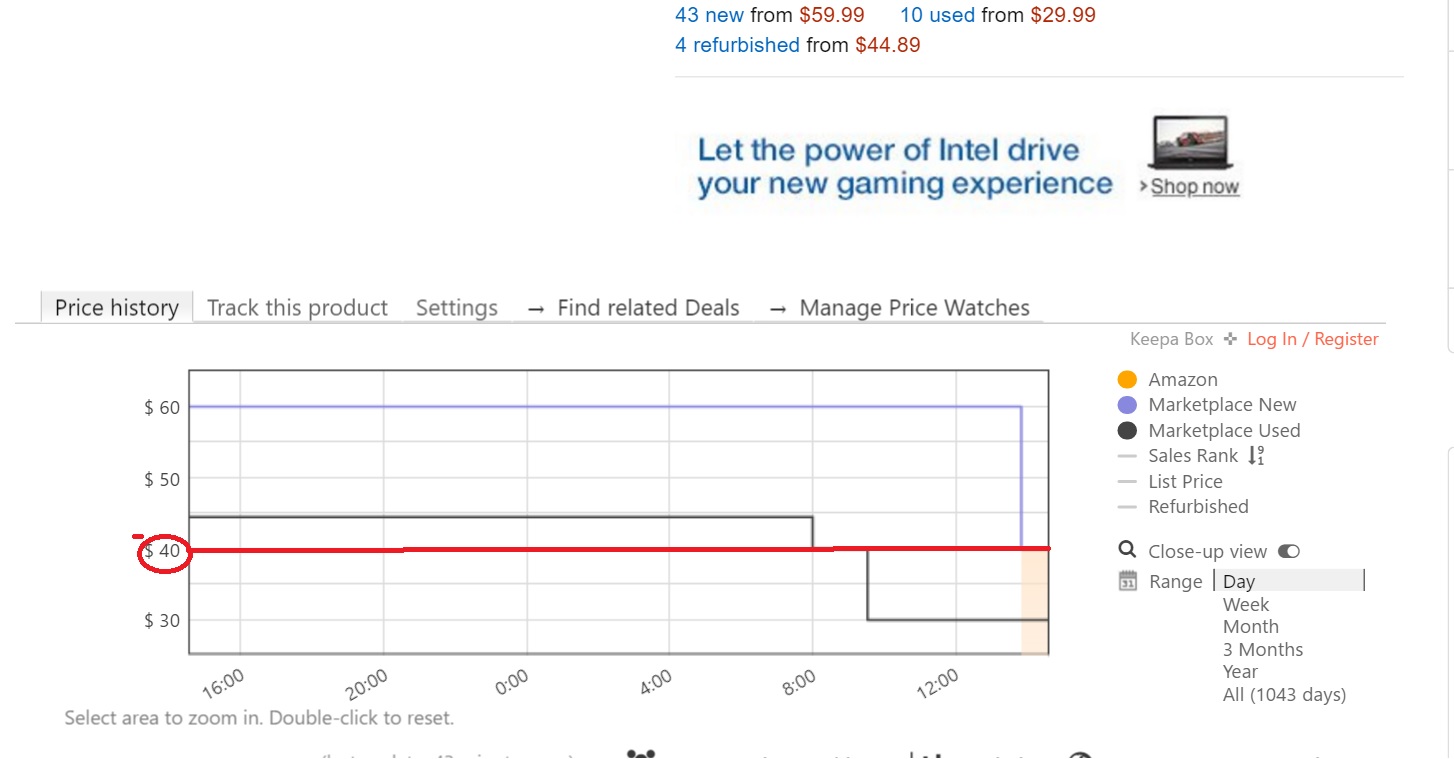Open the Log In / Register link
Screen dimensions: 1454x759
[x=1313, y=340]
